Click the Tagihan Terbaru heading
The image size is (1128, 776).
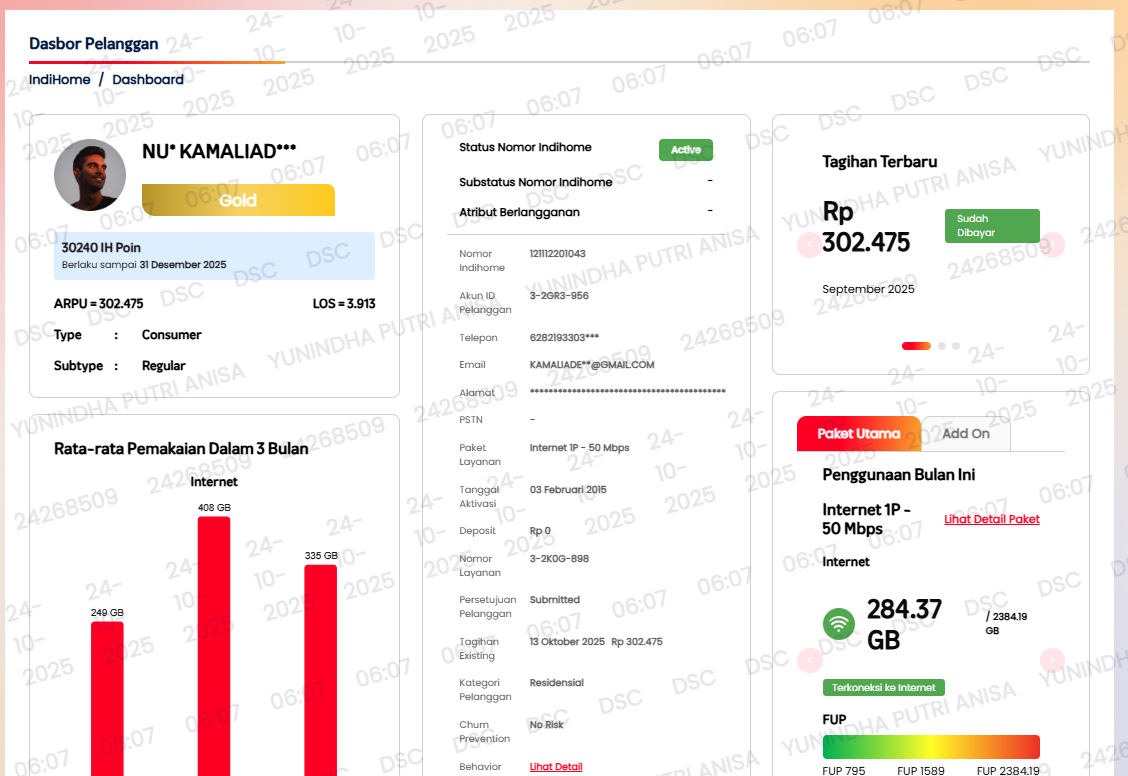click(x=880, y=162)
